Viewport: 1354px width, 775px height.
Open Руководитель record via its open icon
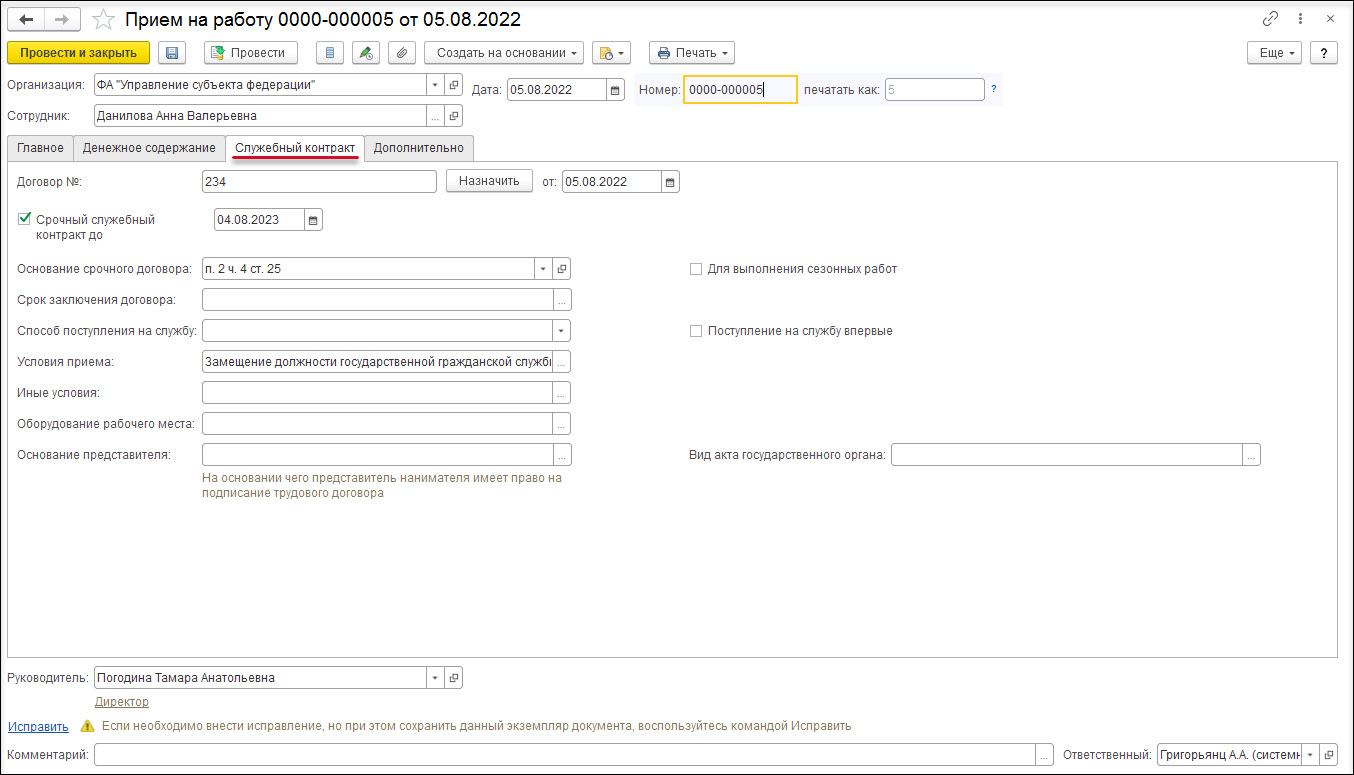point(454,678)
